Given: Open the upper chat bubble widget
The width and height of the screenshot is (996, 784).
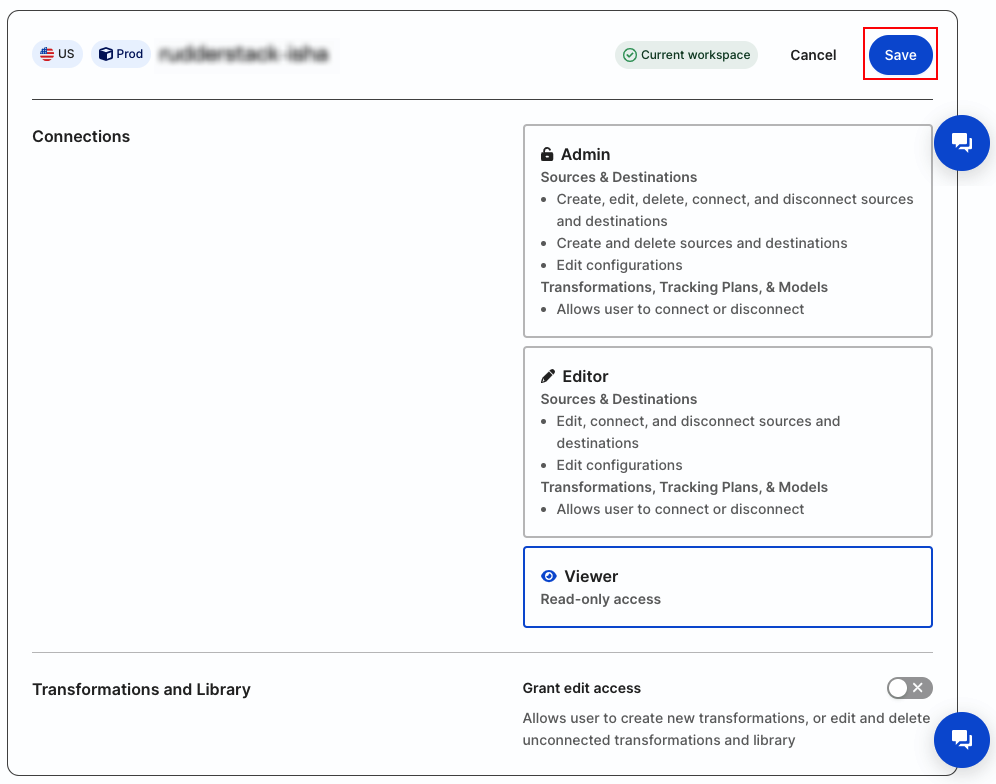Looking at the screenshot, I should point(961,142).
